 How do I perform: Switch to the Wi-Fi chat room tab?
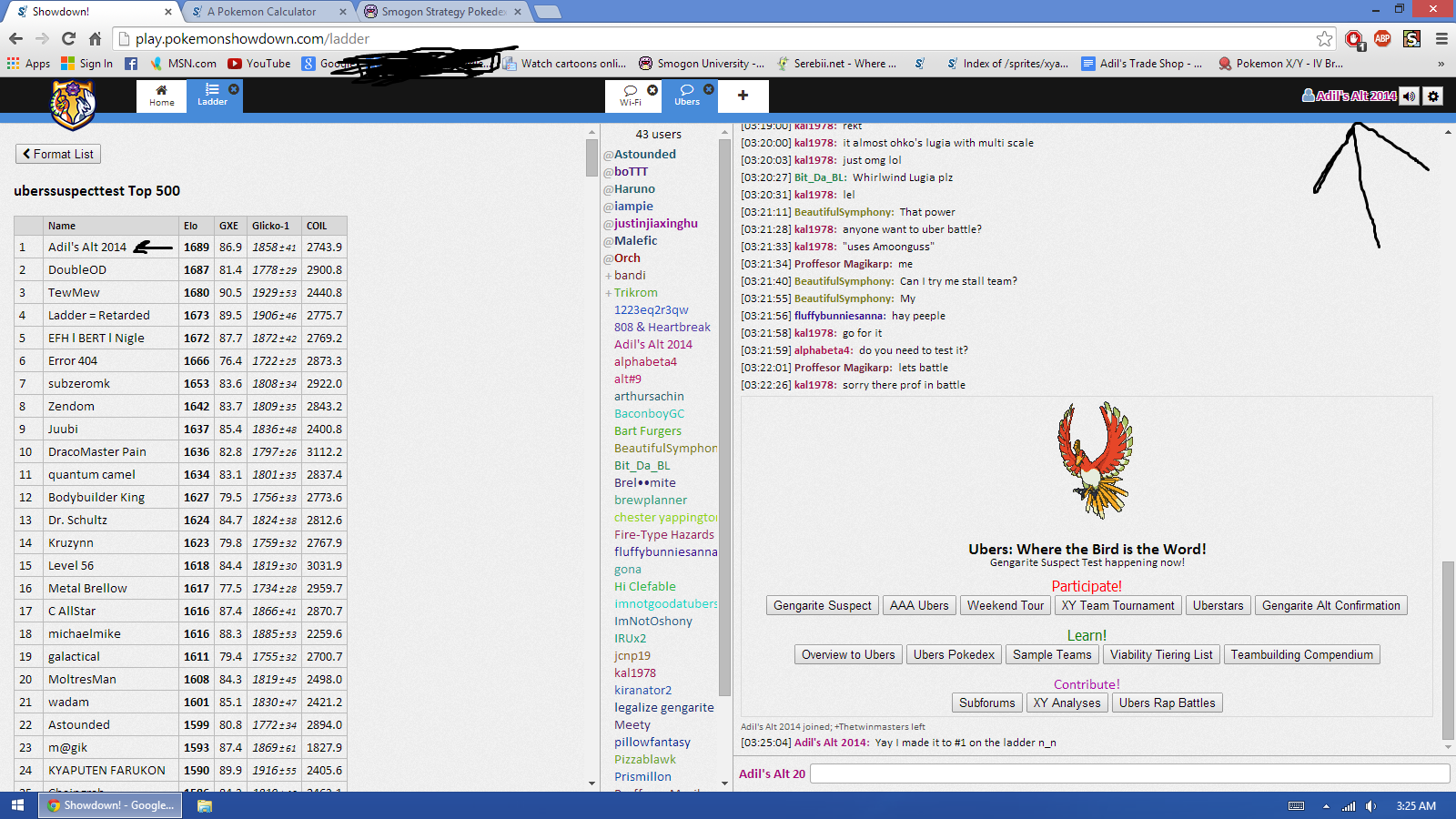[631, 96]
